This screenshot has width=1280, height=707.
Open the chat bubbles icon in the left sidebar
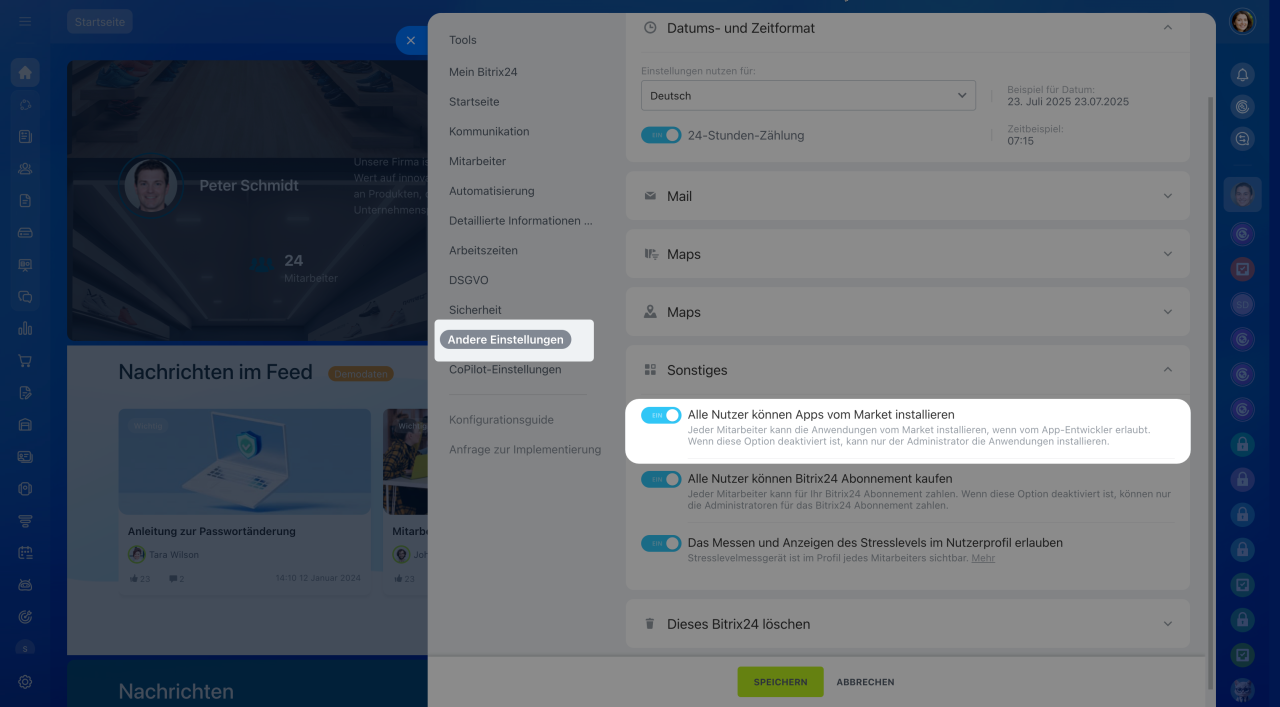(25, 297)
